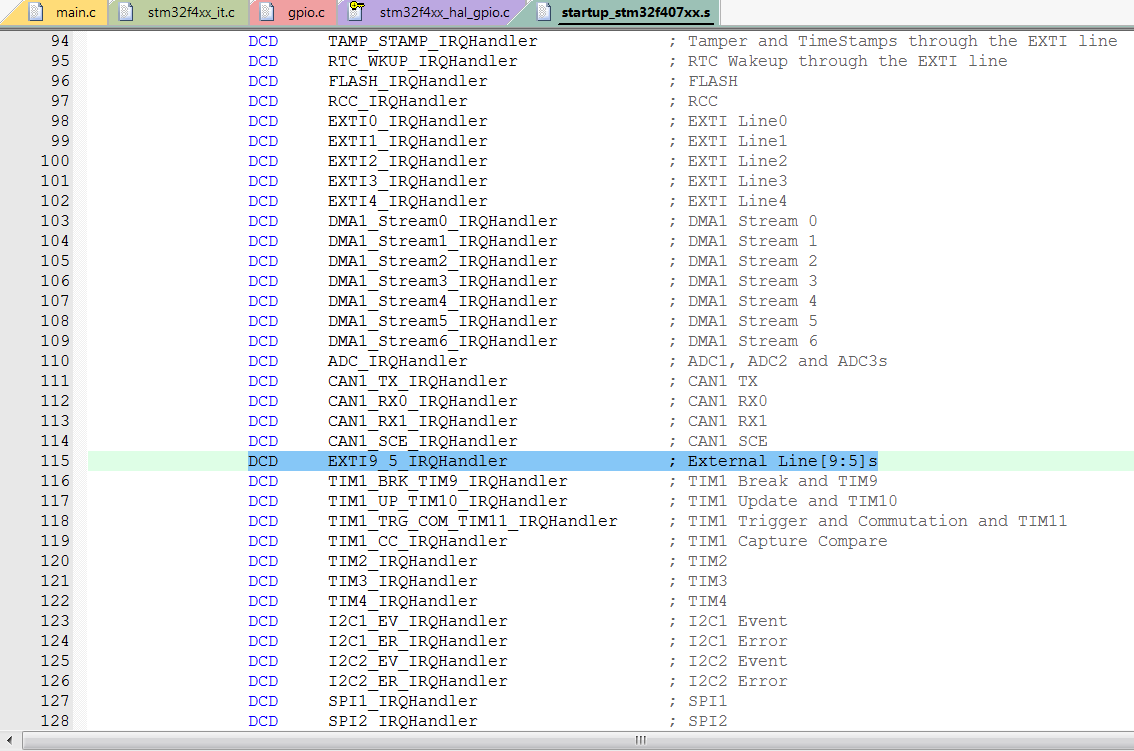Viewport: 1134px width, 751px height.
Task: Click the comment 'Tamper and TimeStamps through the EXTI line'
Action: pos(903,41)
